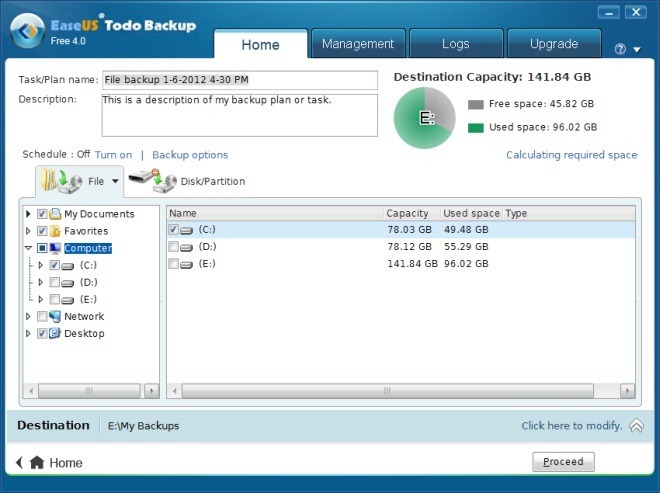Click the back arrow beside Home
Screen dimensions: 660x493
(x=19, y=462)
